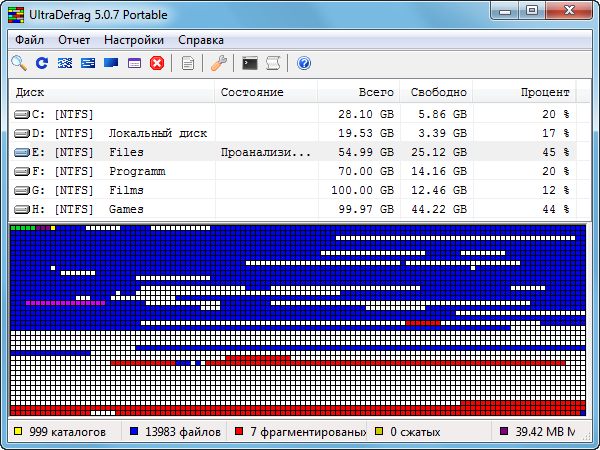Click the Optimize MFT toolbar icon
This screenshot has height=450, width=600.
pyautogui.click(x=134, y=63)
